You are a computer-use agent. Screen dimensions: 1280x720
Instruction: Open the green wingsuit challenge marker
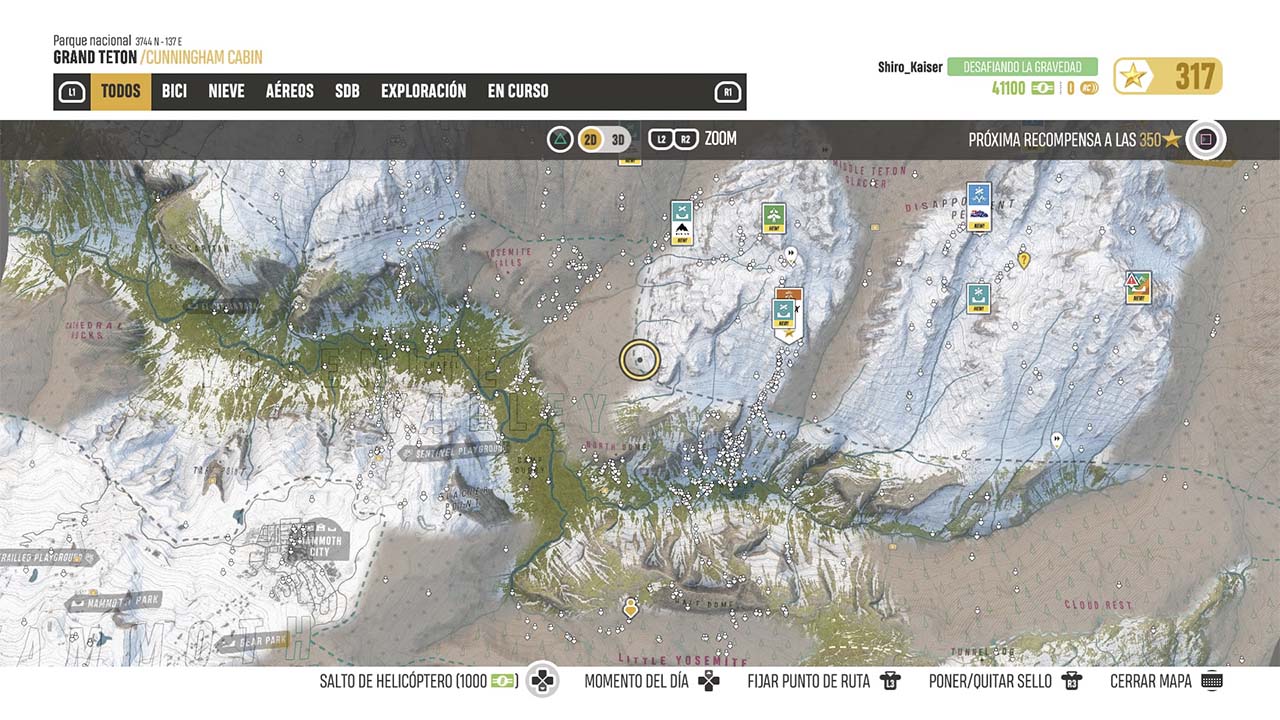pos(773,217)
